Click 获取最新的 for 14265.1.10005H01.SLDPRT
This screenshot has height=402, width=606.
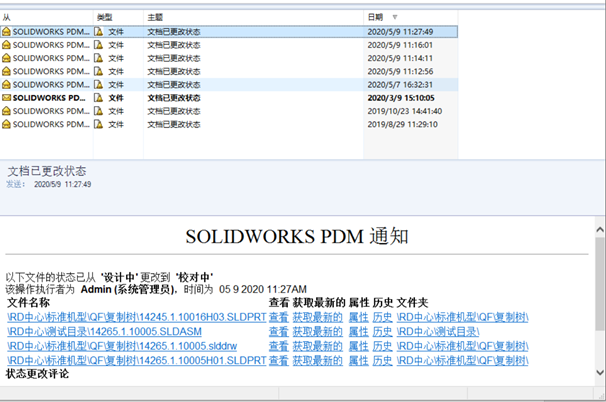click(x=318, y=361)
